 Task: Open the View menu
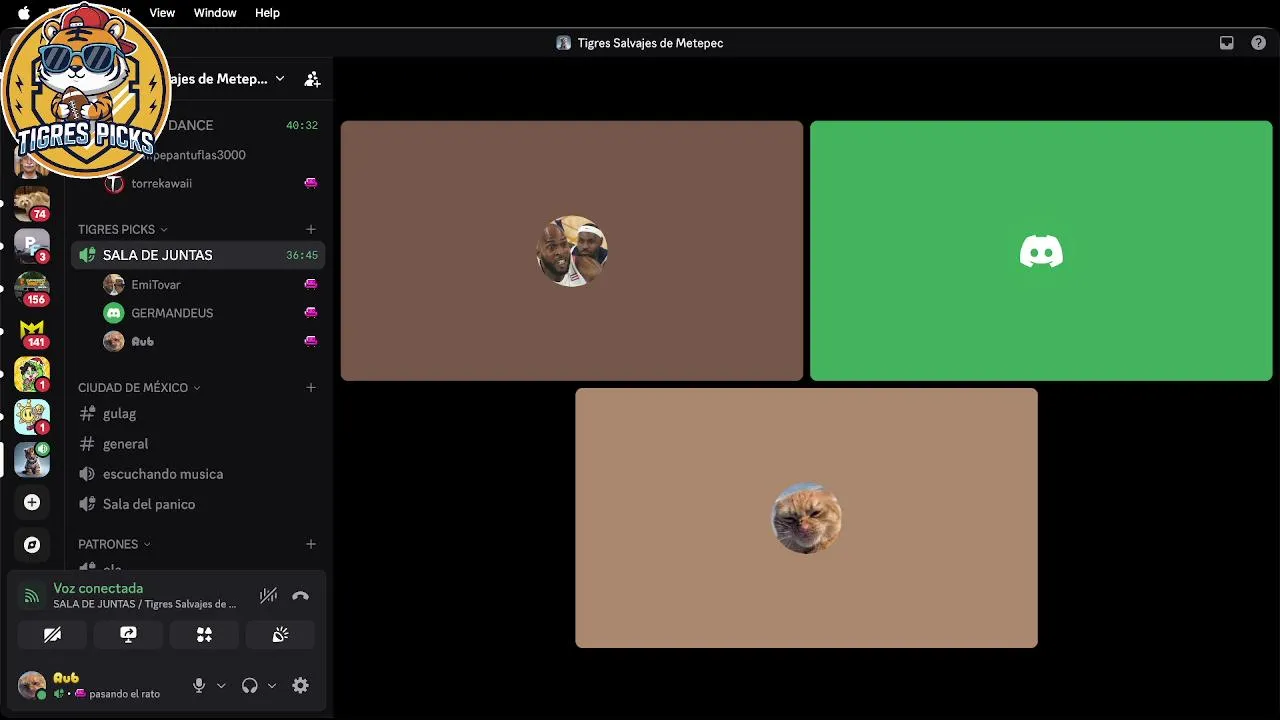pos(162,13)
